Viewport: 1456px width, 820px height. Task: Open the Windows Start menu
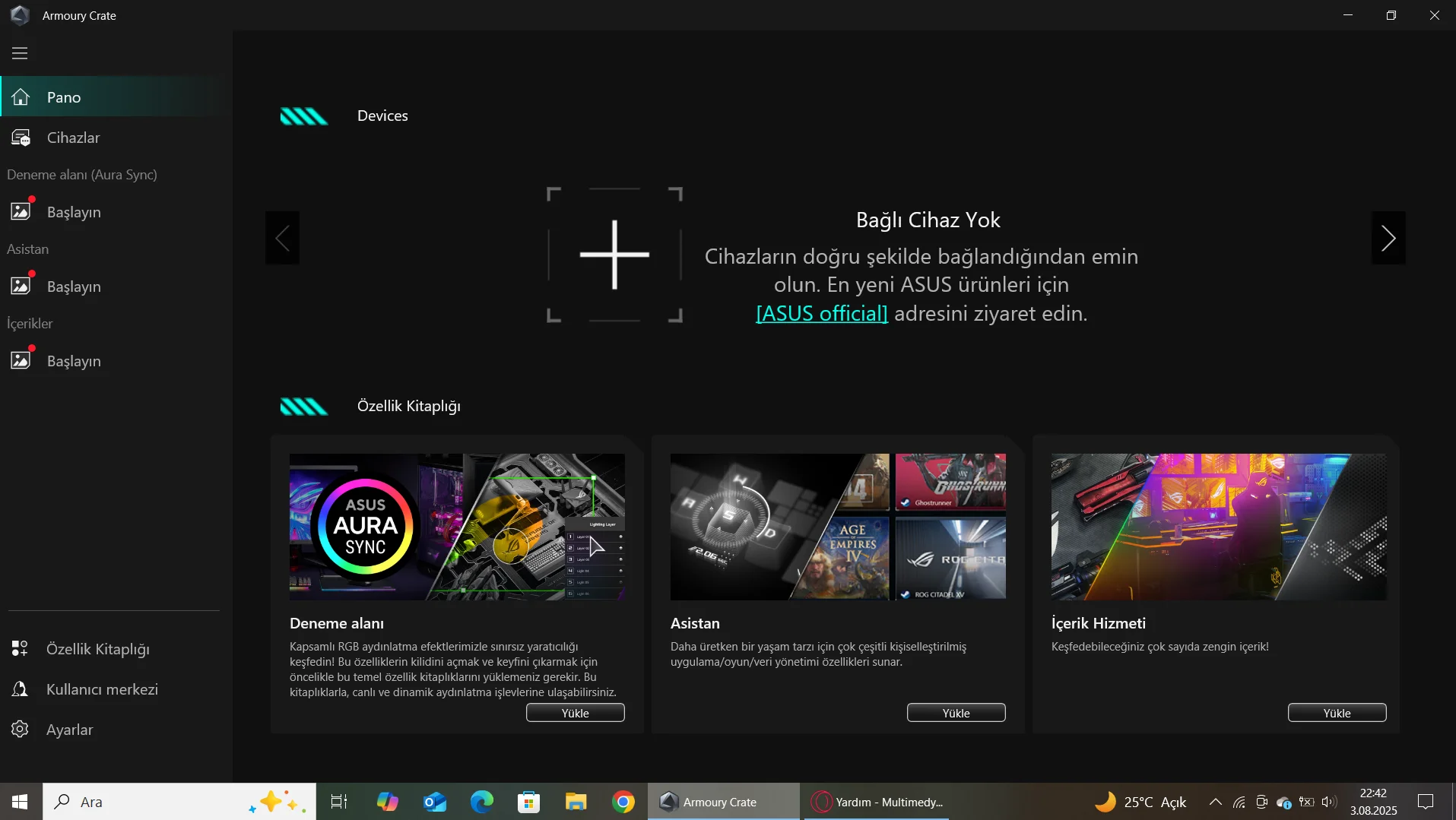tap(21, 802)
